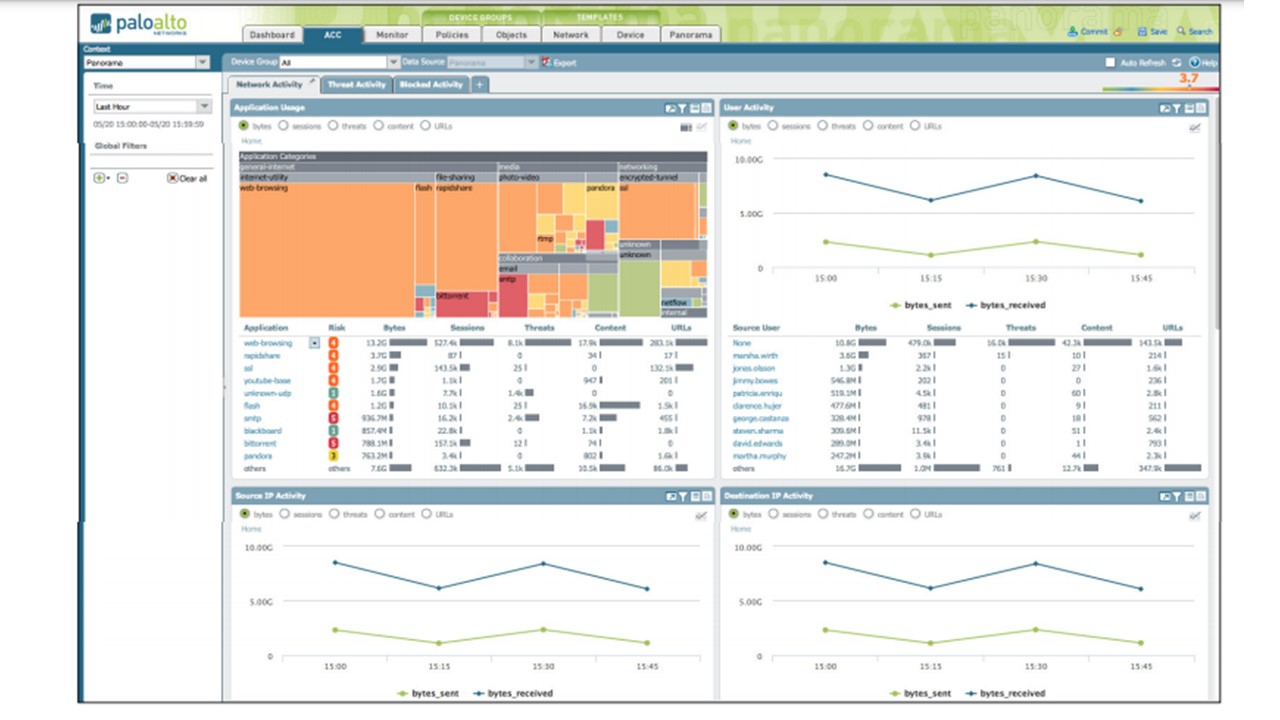Select content radio in Application Usage
Image resolution: width=1280 pixels, height=720 pixels.
379,126
